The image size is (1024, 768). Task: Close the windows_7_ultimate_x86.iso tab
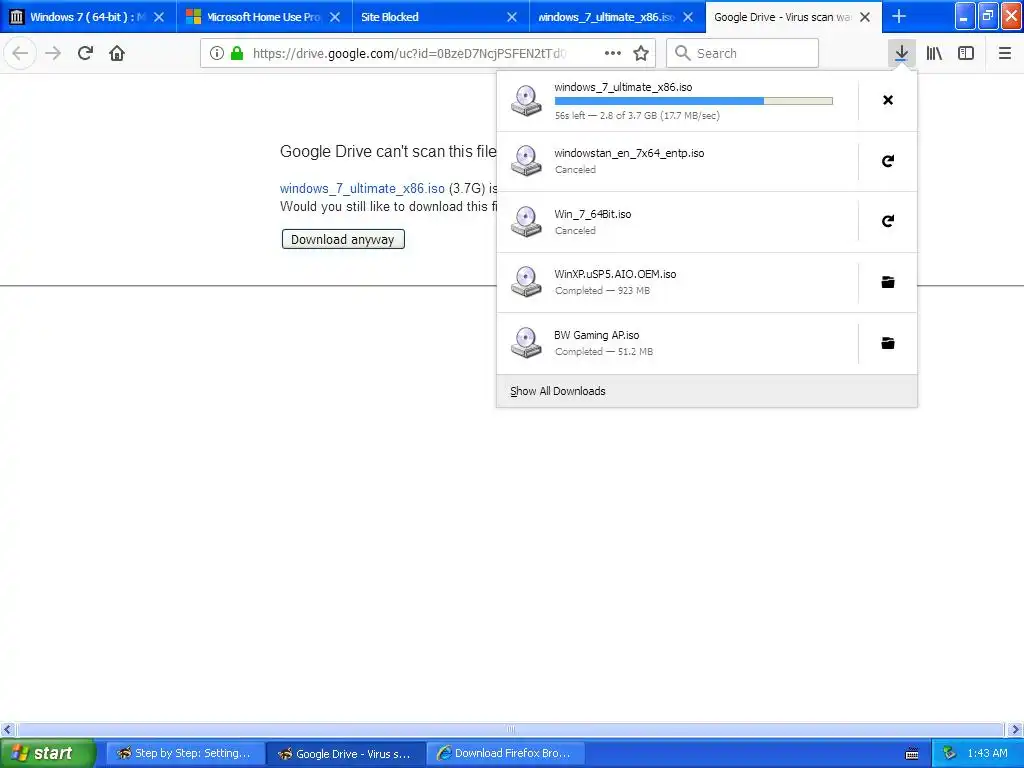click(x=688, y=17)
